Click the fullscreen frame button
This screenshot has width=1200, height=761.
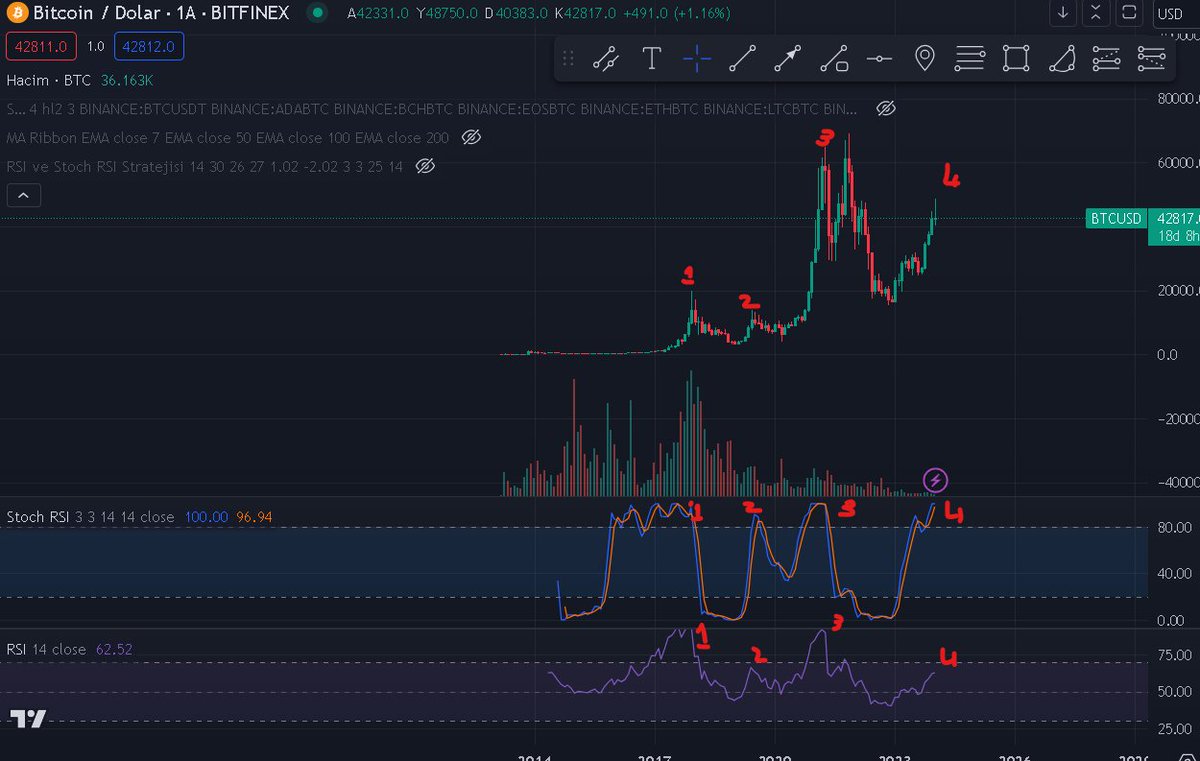pyautogui.click(x=1130, y=14)
